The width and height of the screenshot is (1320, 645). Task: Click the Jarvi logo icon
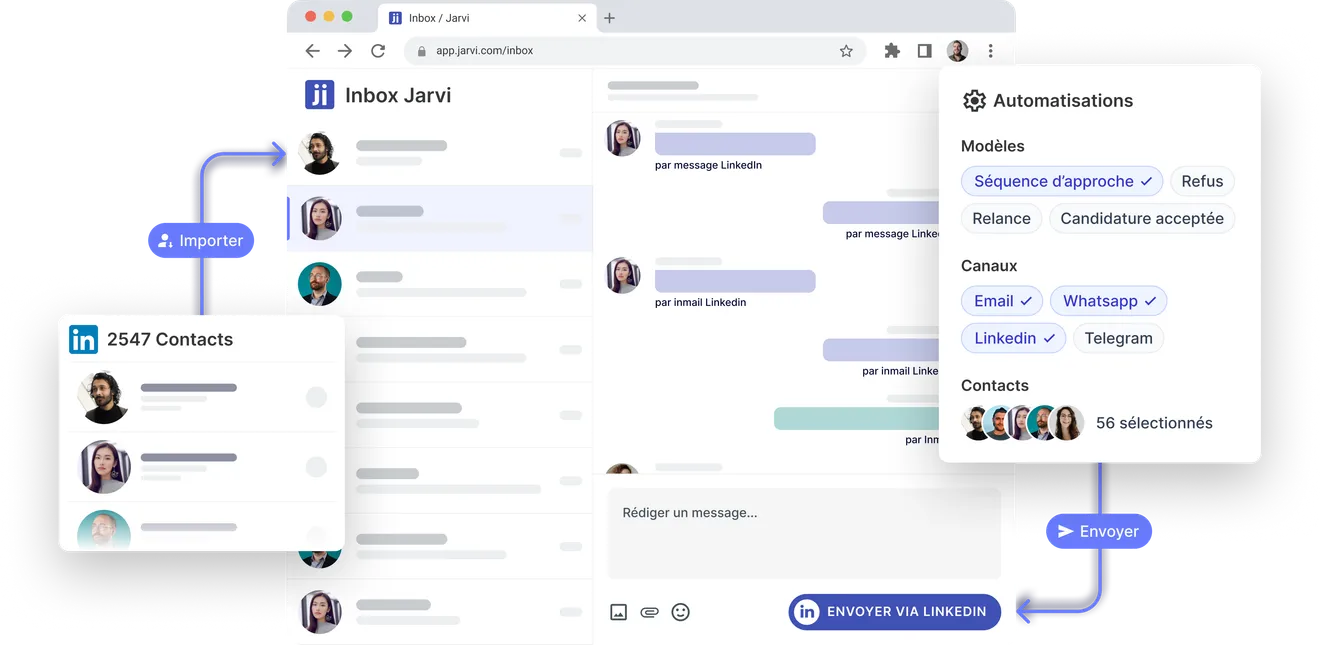tap(320, 95)
